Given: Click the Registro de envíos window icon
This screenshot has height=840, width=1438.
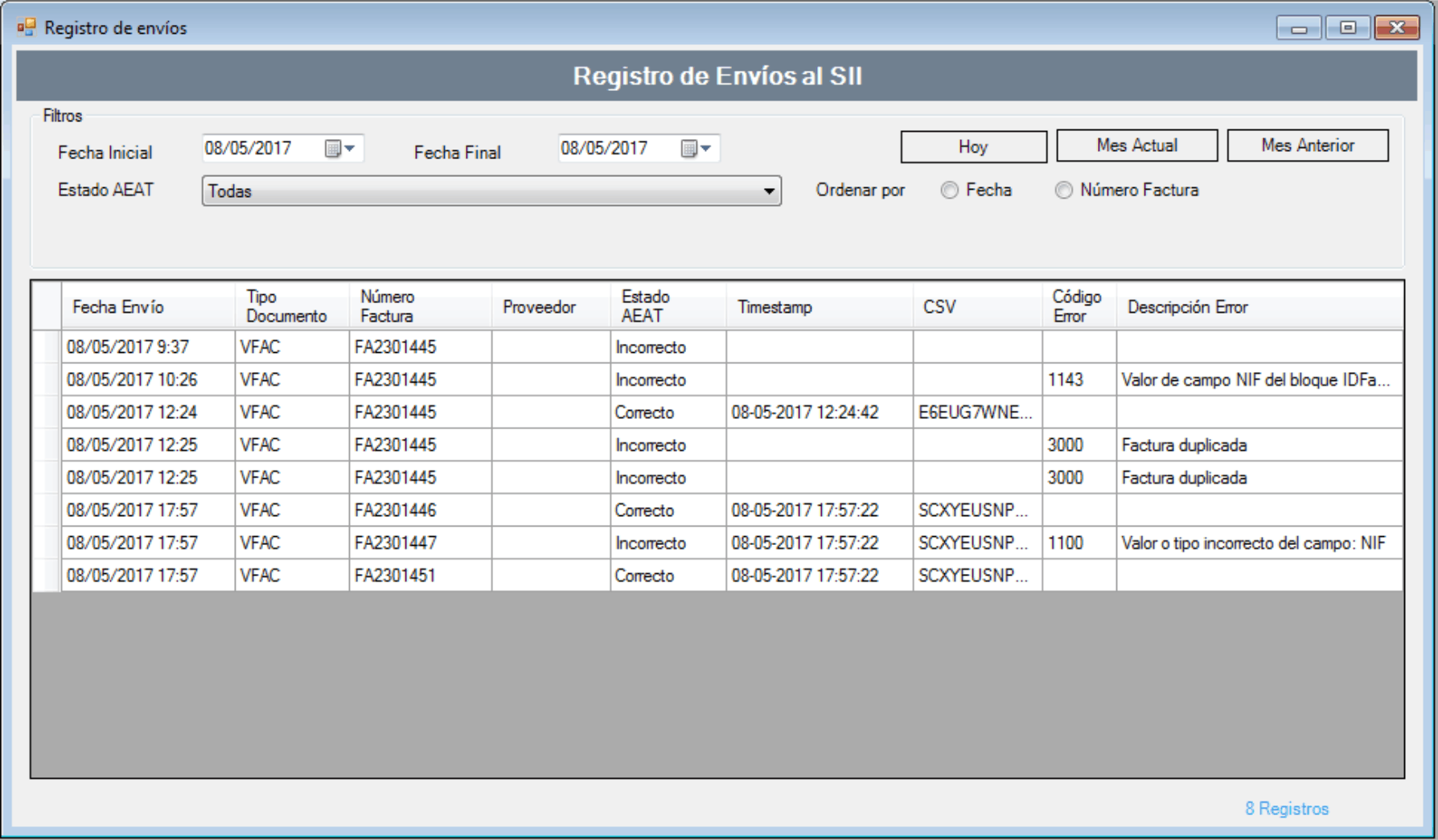Looking at the screenshot, I should [x=27, y=27].
